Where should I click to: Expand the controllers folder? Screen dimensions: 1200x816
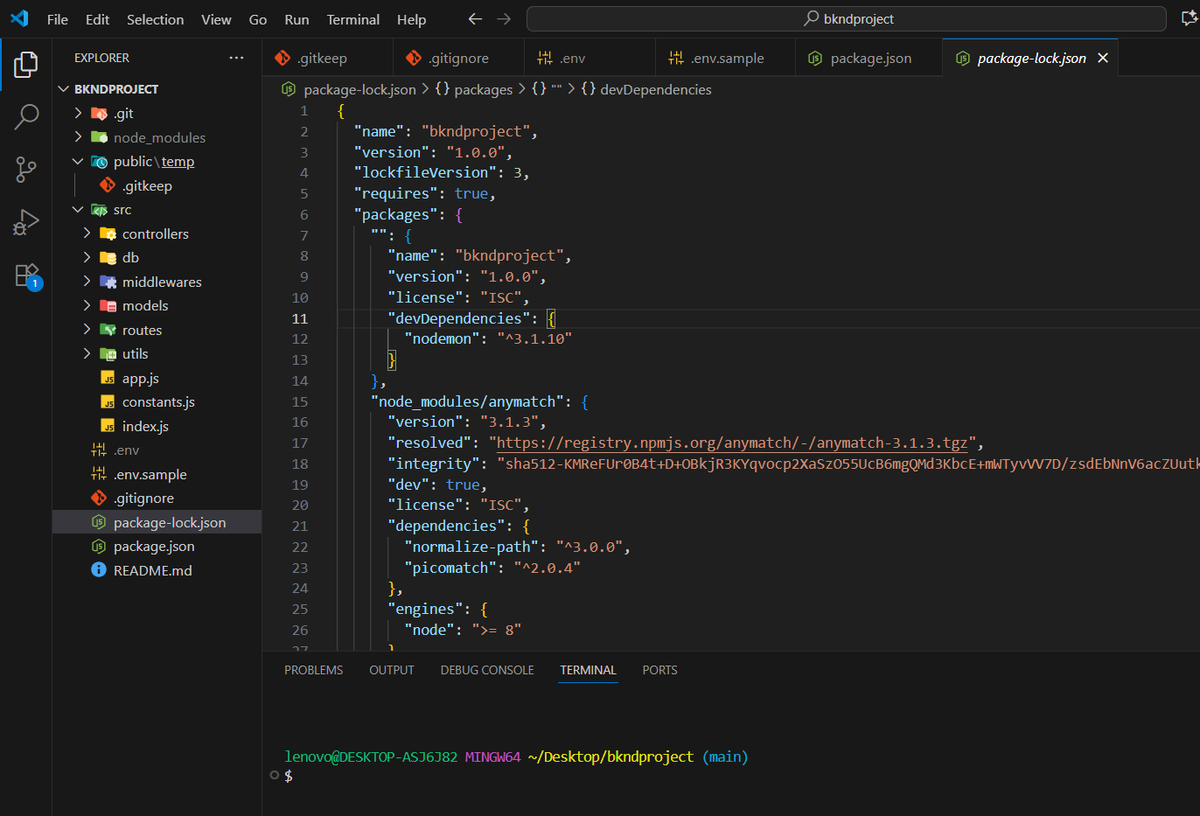click(87, 234)
